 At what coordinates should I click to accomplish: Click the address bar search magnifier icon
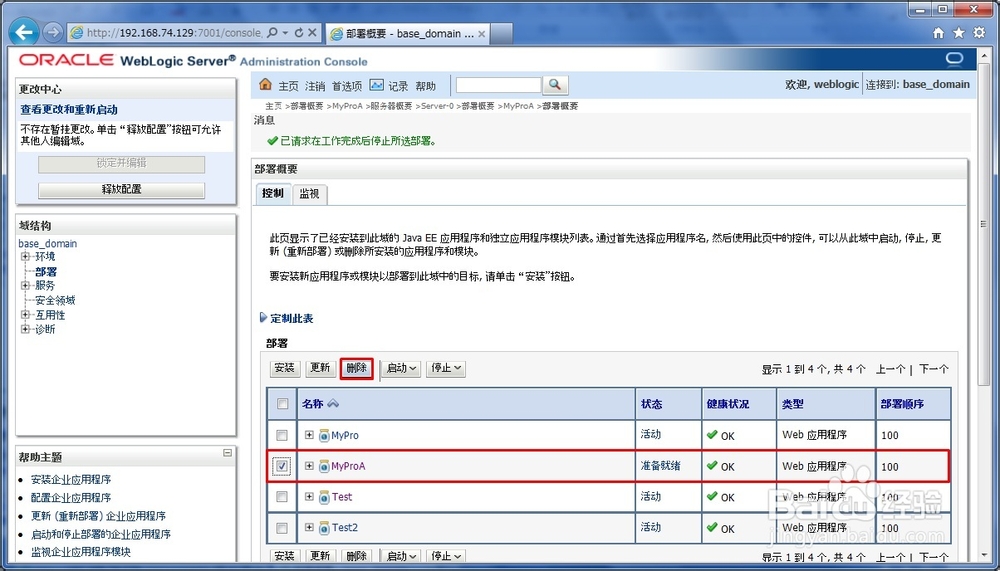[x=272, y=33]
